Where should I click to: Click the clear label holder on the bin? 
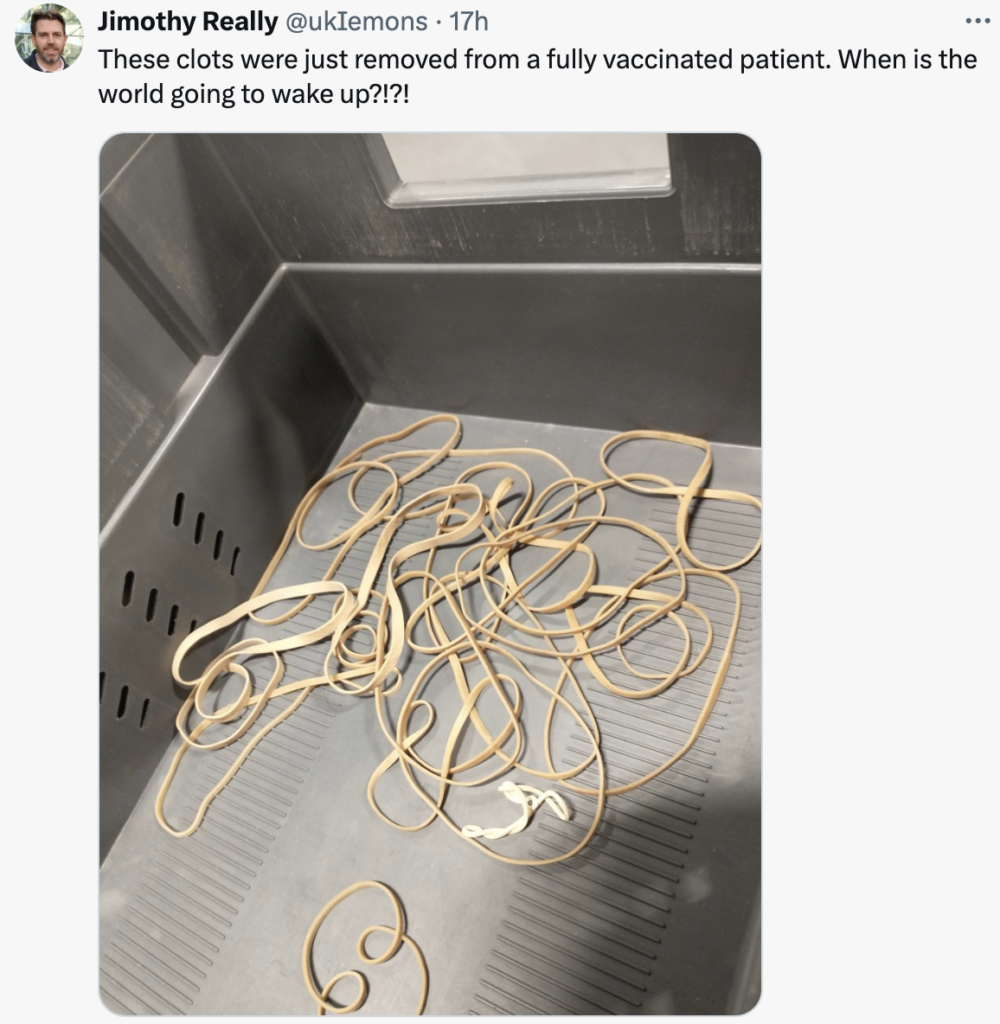(523, 167)
